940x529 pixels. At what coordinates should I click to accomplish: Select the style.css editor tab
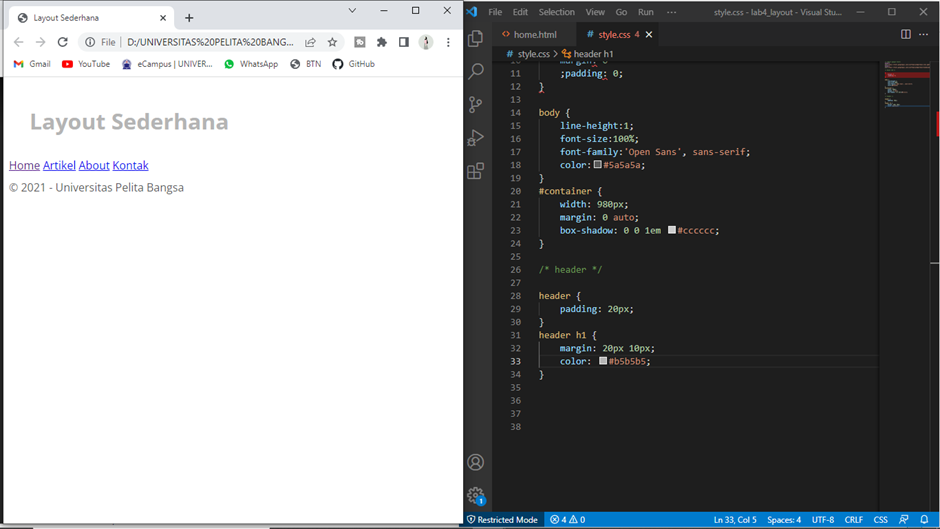(x=612, y=35)
